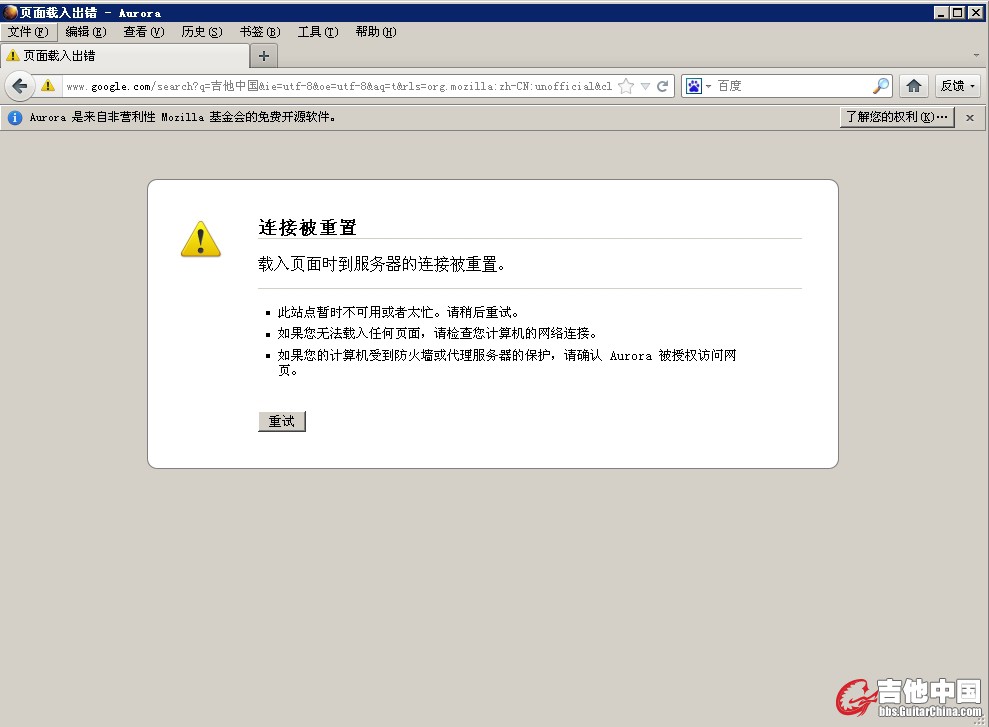Click the 了解您的权利 button

tap(896, 117)
